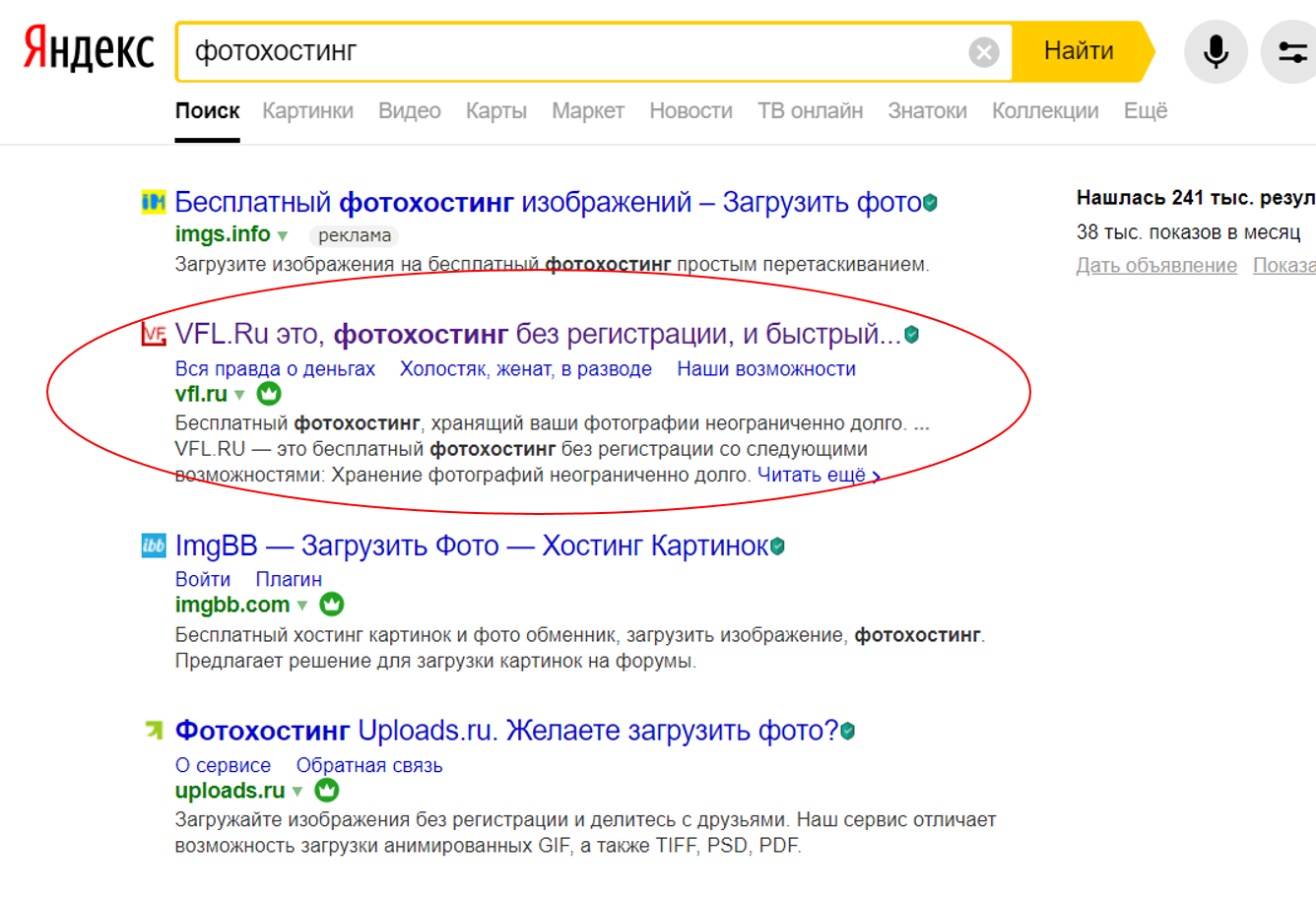1316x899 pixels.
Task: Open Бесплатный фотохостинг изображений result title
Action: tap(548, 203)
